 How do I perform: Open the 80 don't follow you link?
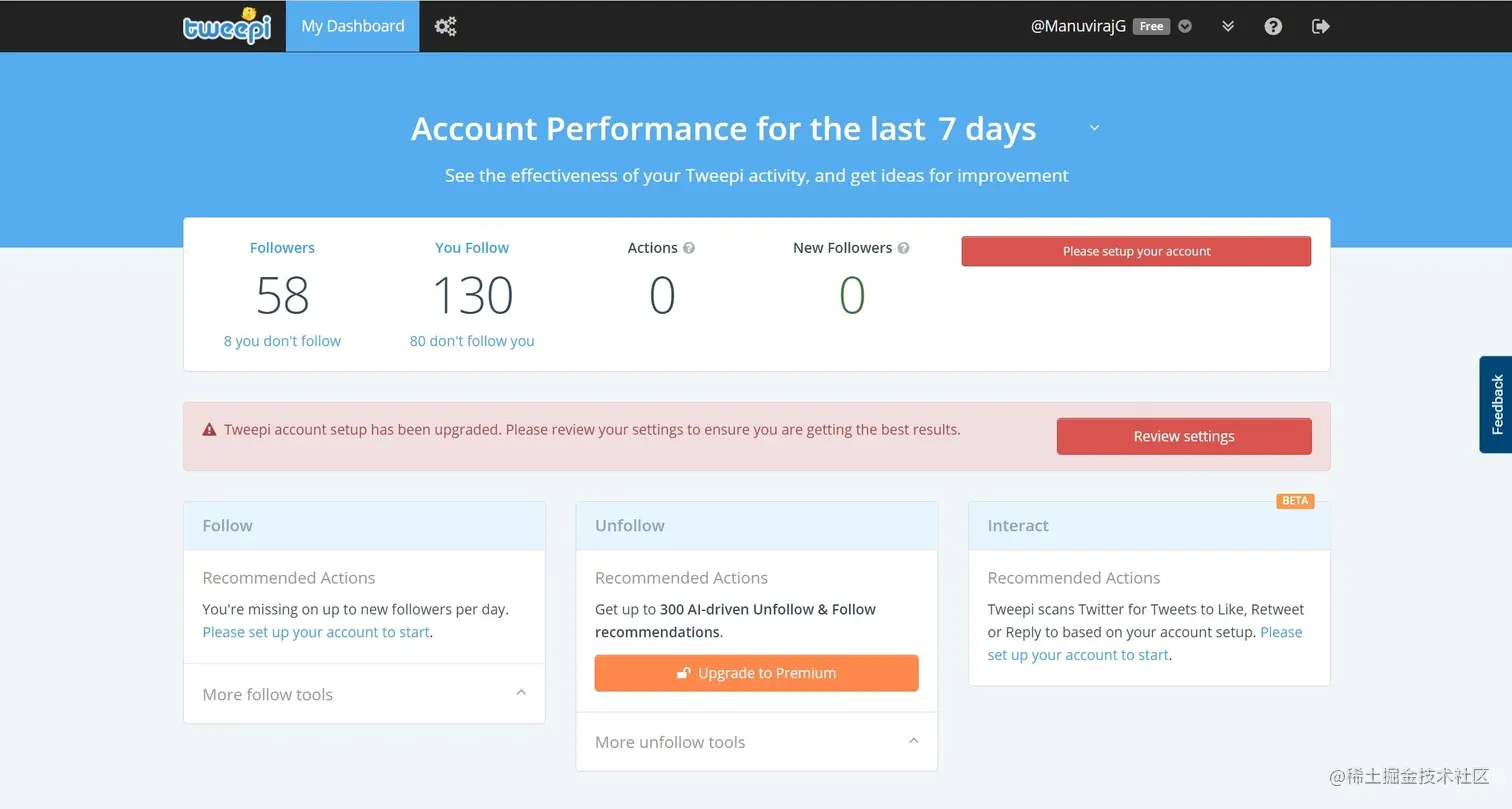472,341
